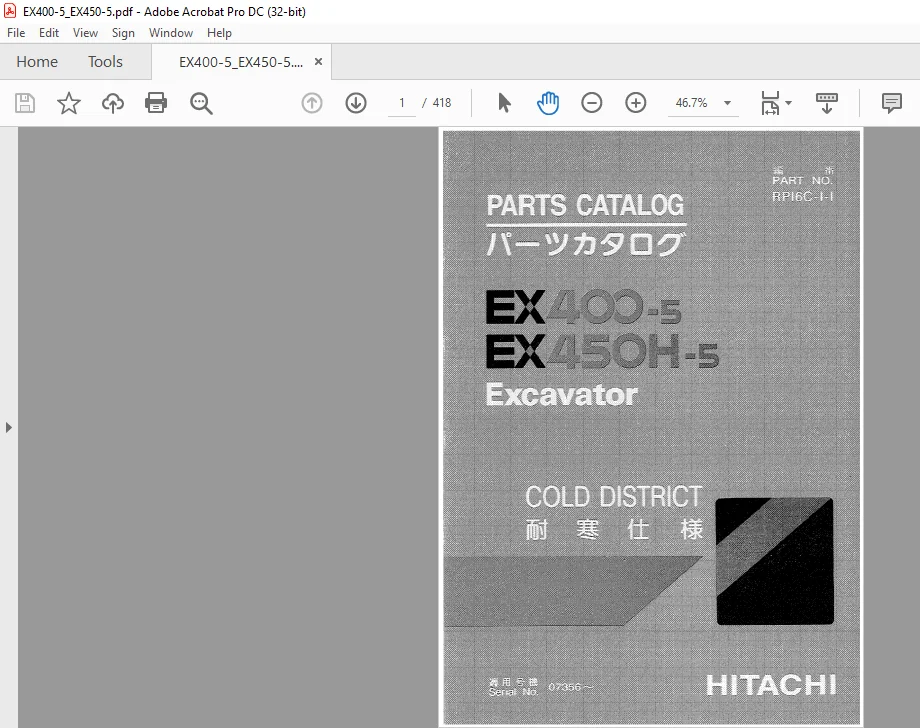920x728 pixels.
Task: Click the PARTS CATALOG title on the page
Action: click(586, 205)
